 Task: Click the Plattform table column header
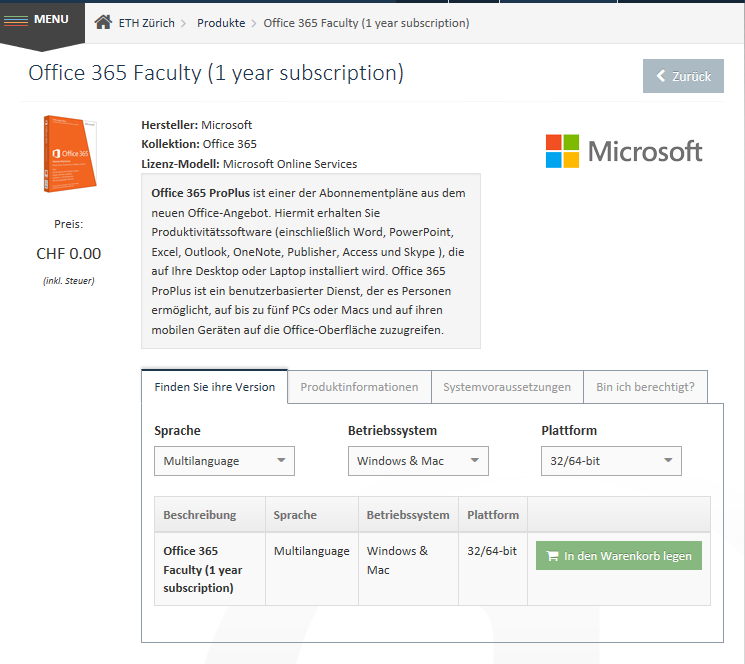point(493,515)
